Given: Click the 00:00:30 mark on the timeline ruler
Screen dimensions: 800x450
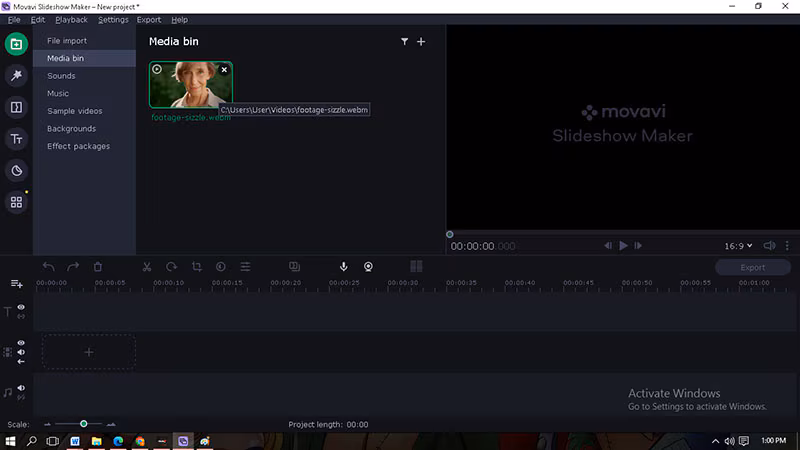Looking at the screenshot, I should click(x=403, y=283).
